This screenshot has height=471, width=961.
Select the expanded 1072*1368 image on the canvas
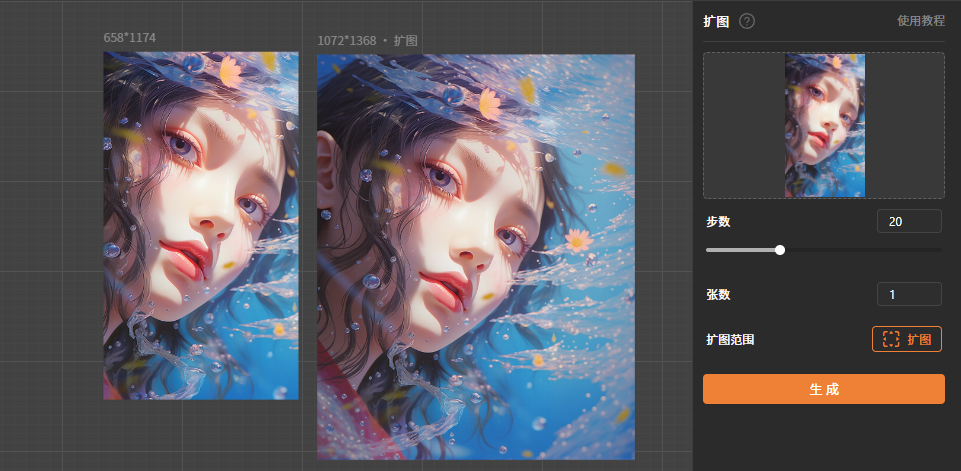(476, 257)
